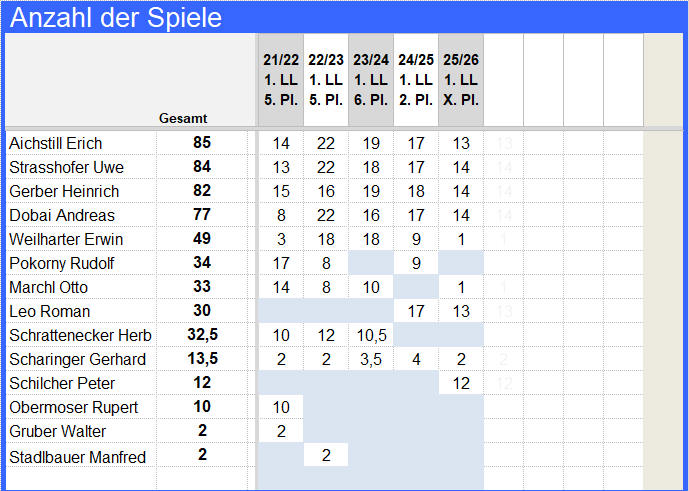Image resolution: width=689 pixels, height=491 pixels.
Task: Select the 24/25 season column header
Action: 416,80
